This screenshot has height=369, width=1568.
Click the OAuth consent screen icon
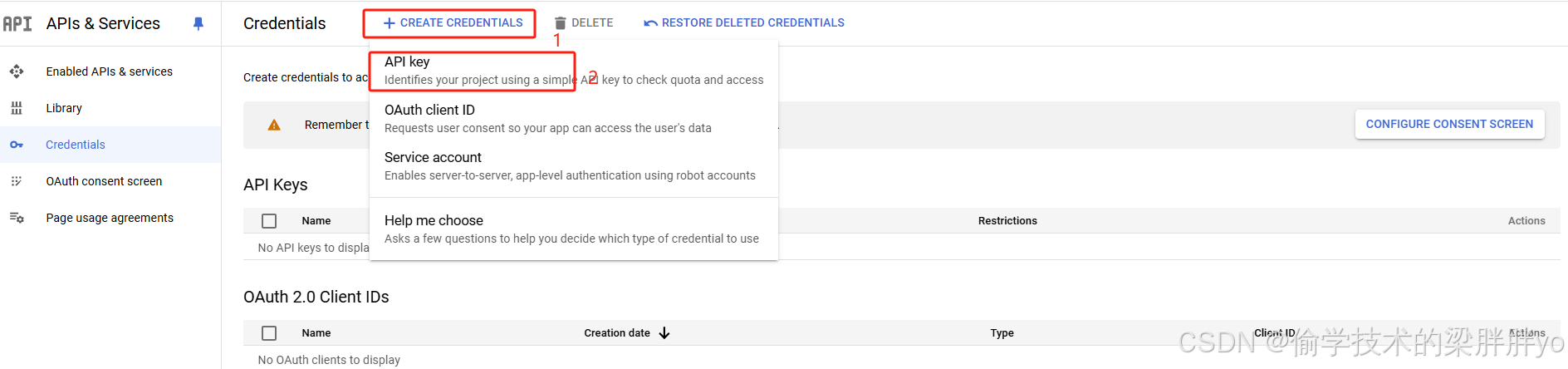coord(17,181)
